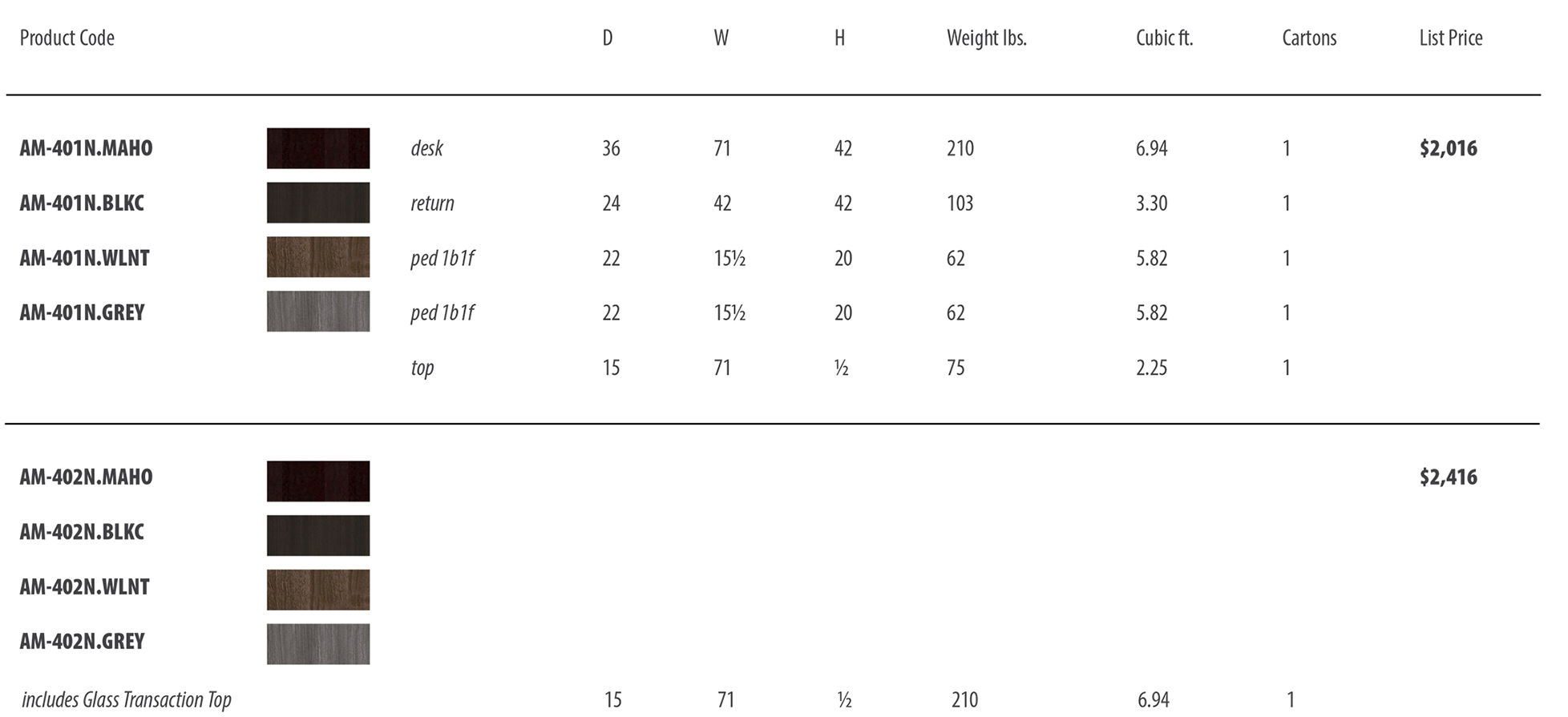Click the black swatch beside AM-402N.BLKC

(318, 535)
